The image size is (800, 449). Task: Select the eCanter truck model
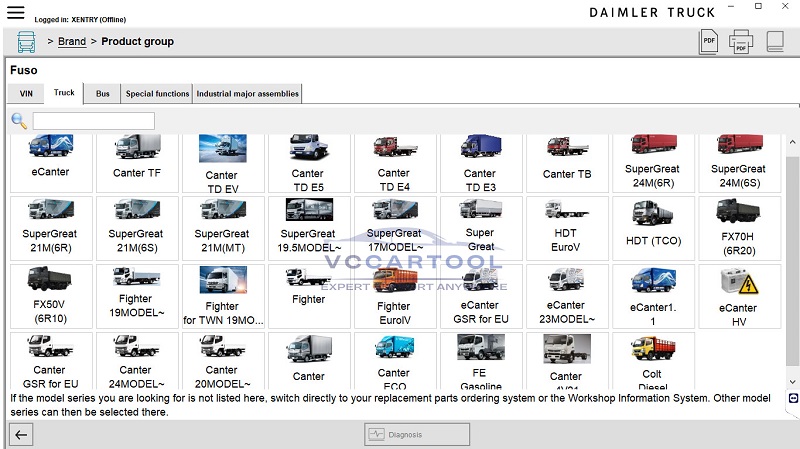[x=51, y=163]
